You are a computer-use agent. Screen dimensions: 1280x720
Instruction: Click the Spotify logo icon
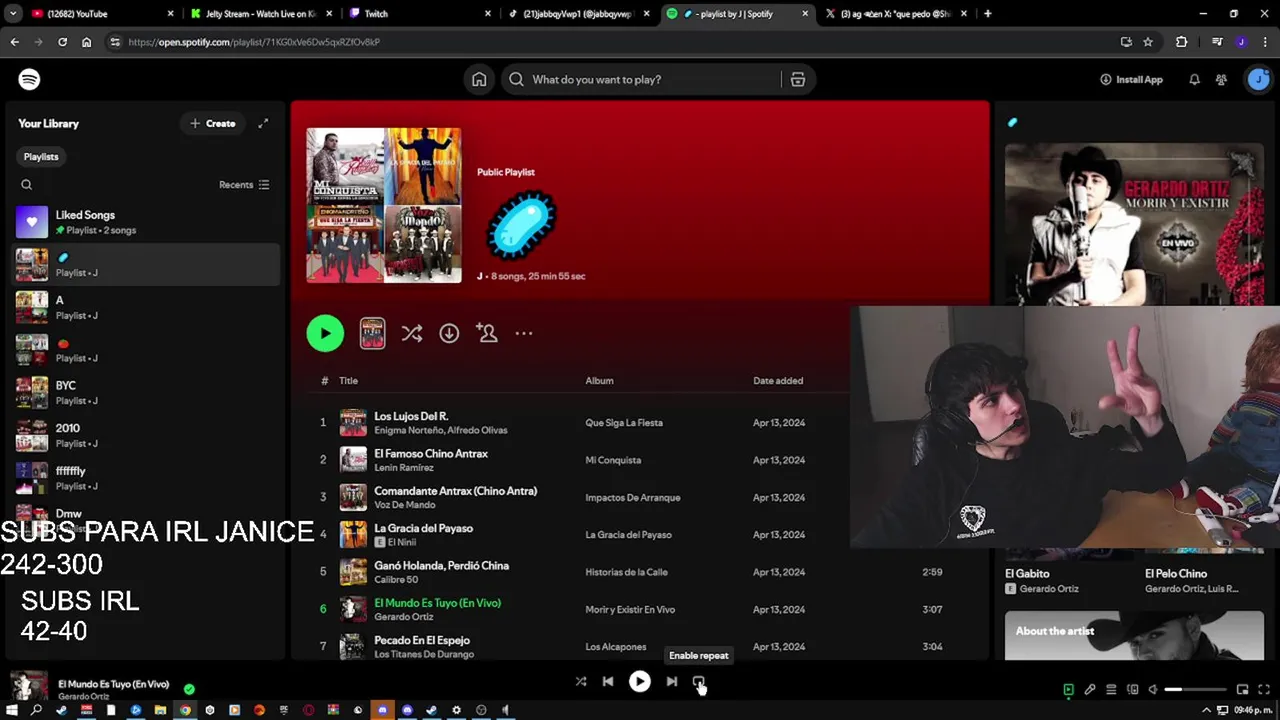click(x=29, y=79)
